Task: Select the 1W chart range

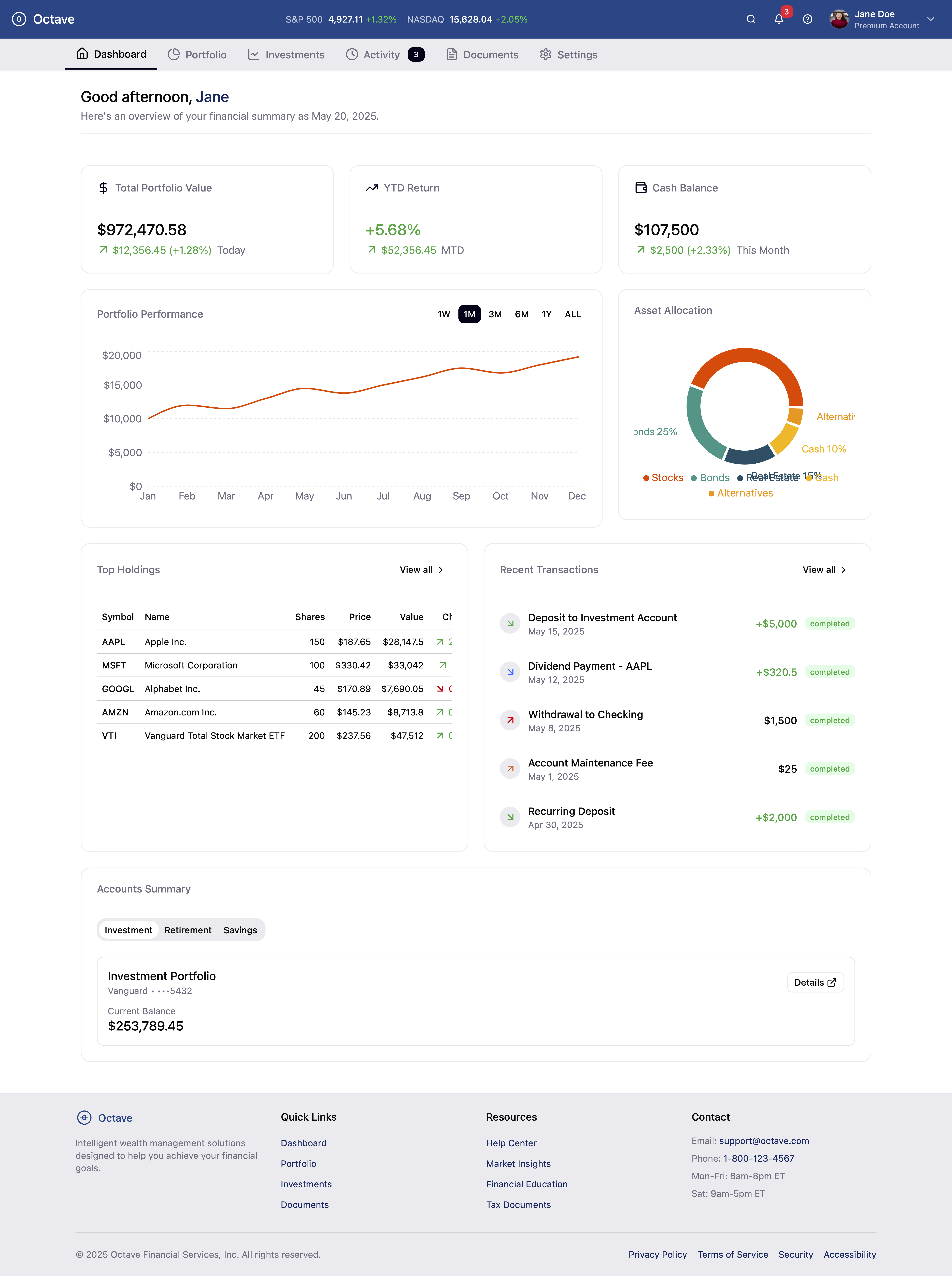Action: [x=444, y=314]
